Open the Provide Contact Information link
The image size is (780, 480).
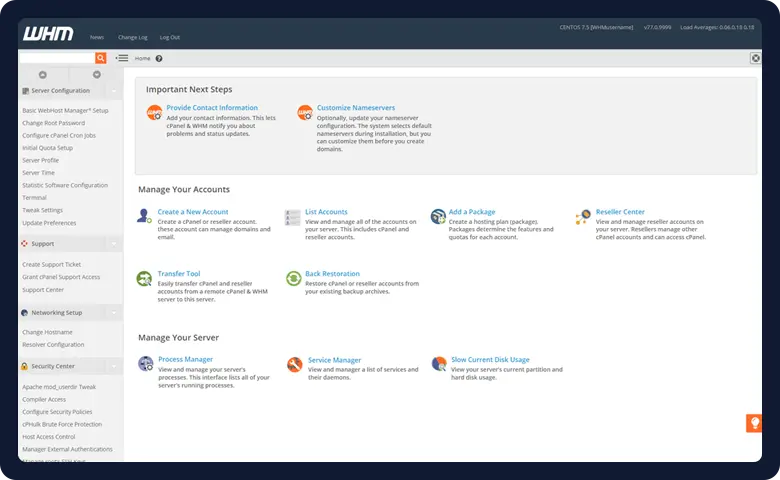click(212, 108)
